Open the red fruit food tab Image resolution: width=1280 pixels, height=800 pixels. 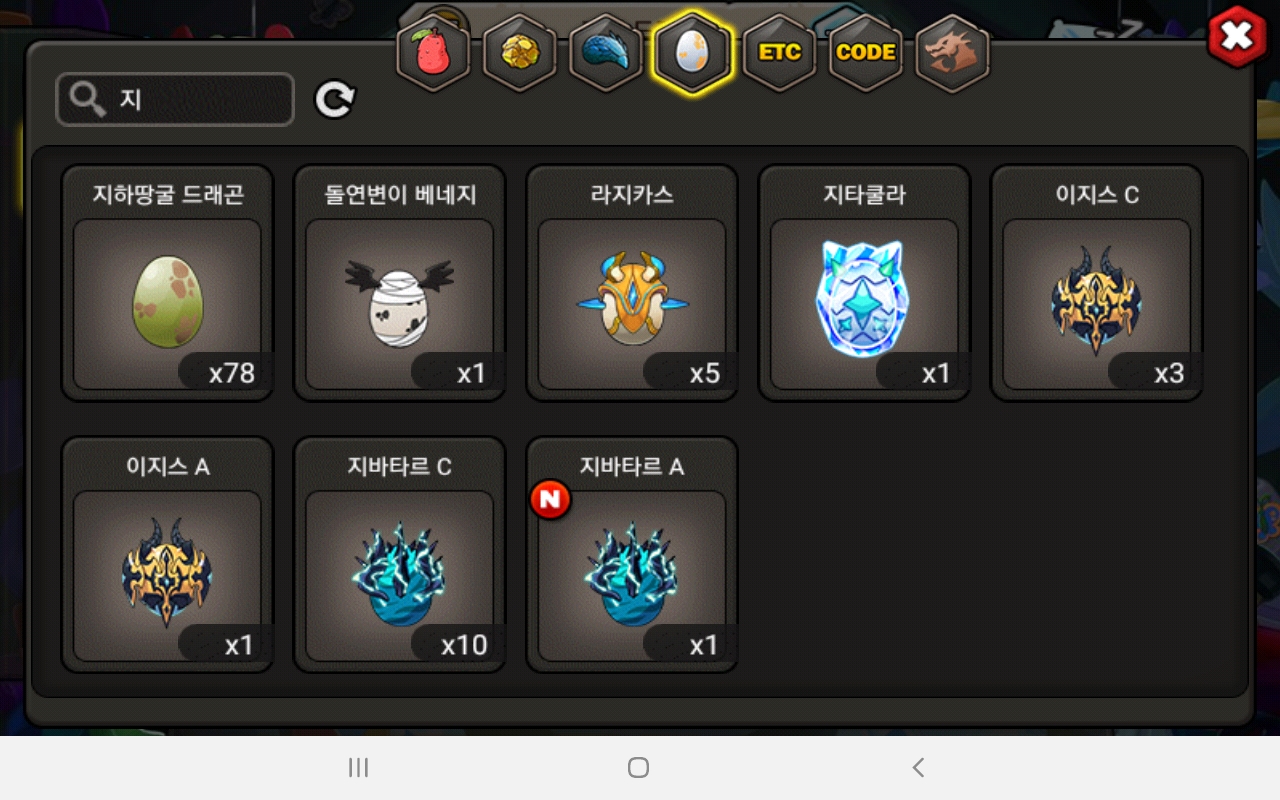pyautogui.click(x=433, y=53)
